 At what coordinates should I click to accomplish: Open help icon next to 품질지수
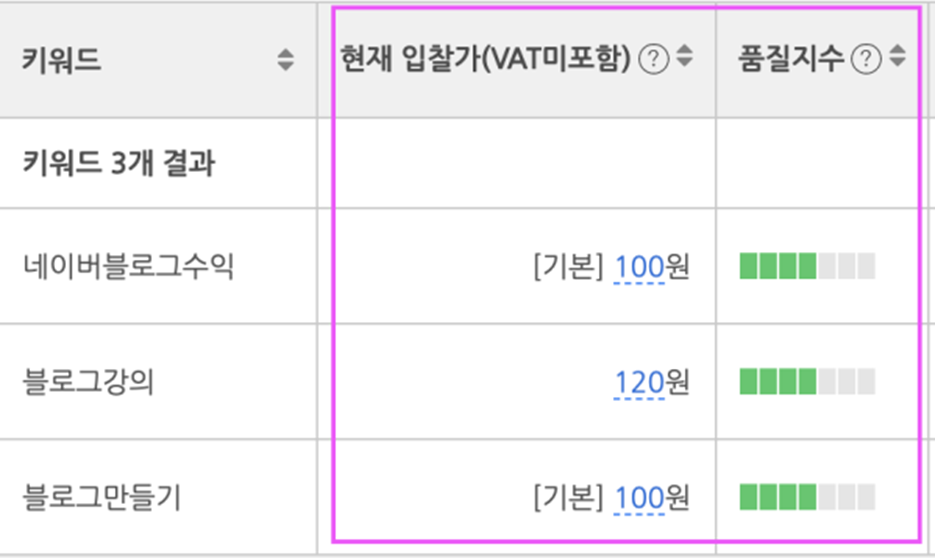(x=866, y=59)
